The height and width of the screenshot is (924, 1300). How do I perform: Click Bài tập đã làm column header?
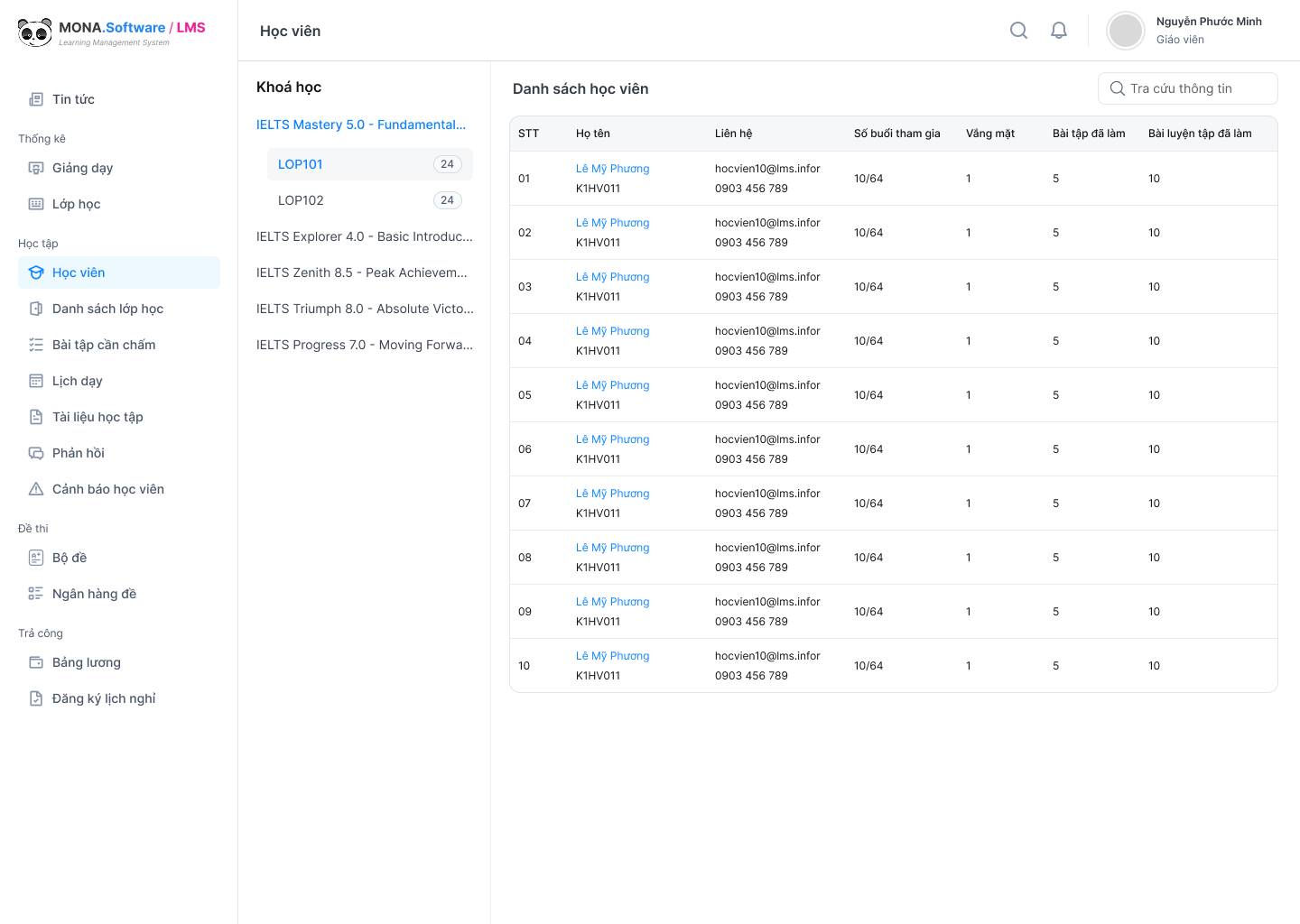[1089, 134]
